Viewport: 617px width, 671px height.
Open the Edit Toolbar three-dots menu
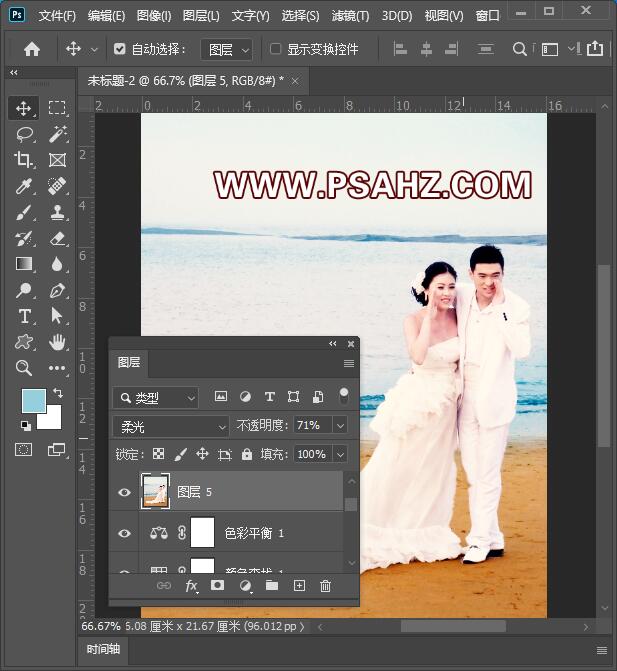pos(57,368)
